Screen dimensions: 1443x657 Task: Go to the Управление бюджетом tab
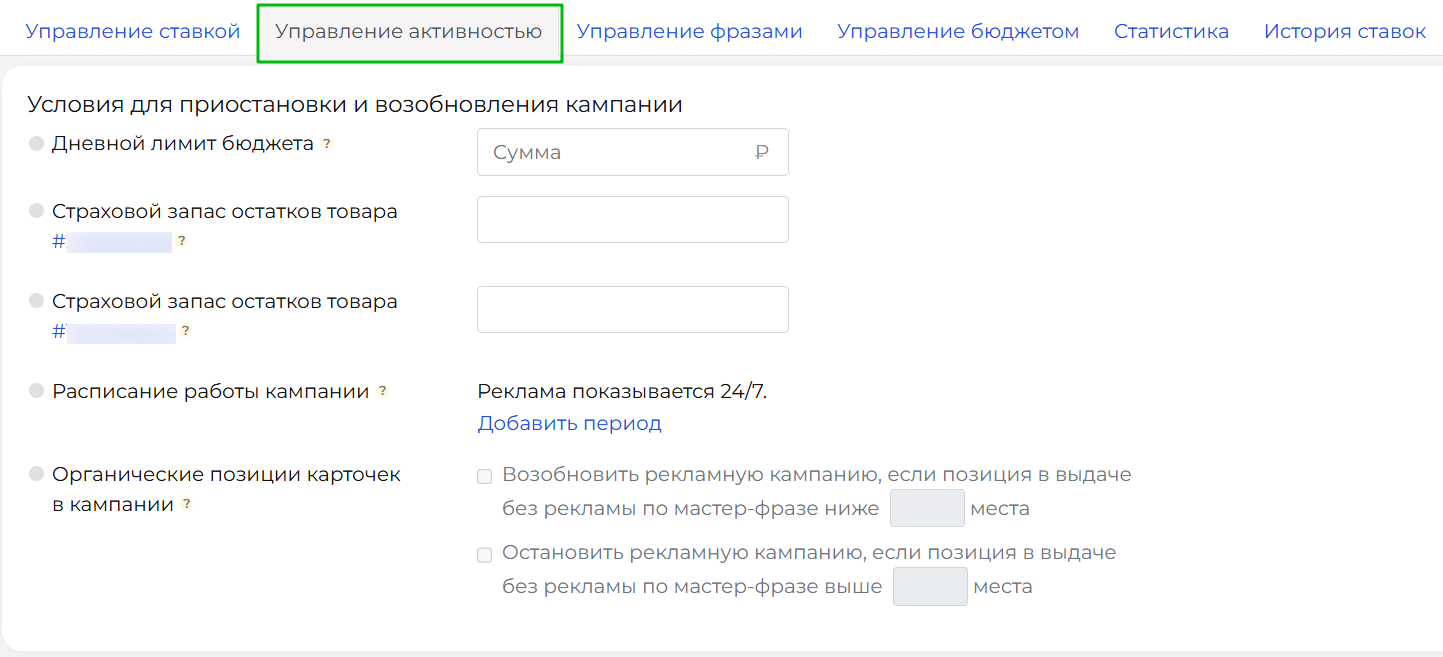coord(958,31)
